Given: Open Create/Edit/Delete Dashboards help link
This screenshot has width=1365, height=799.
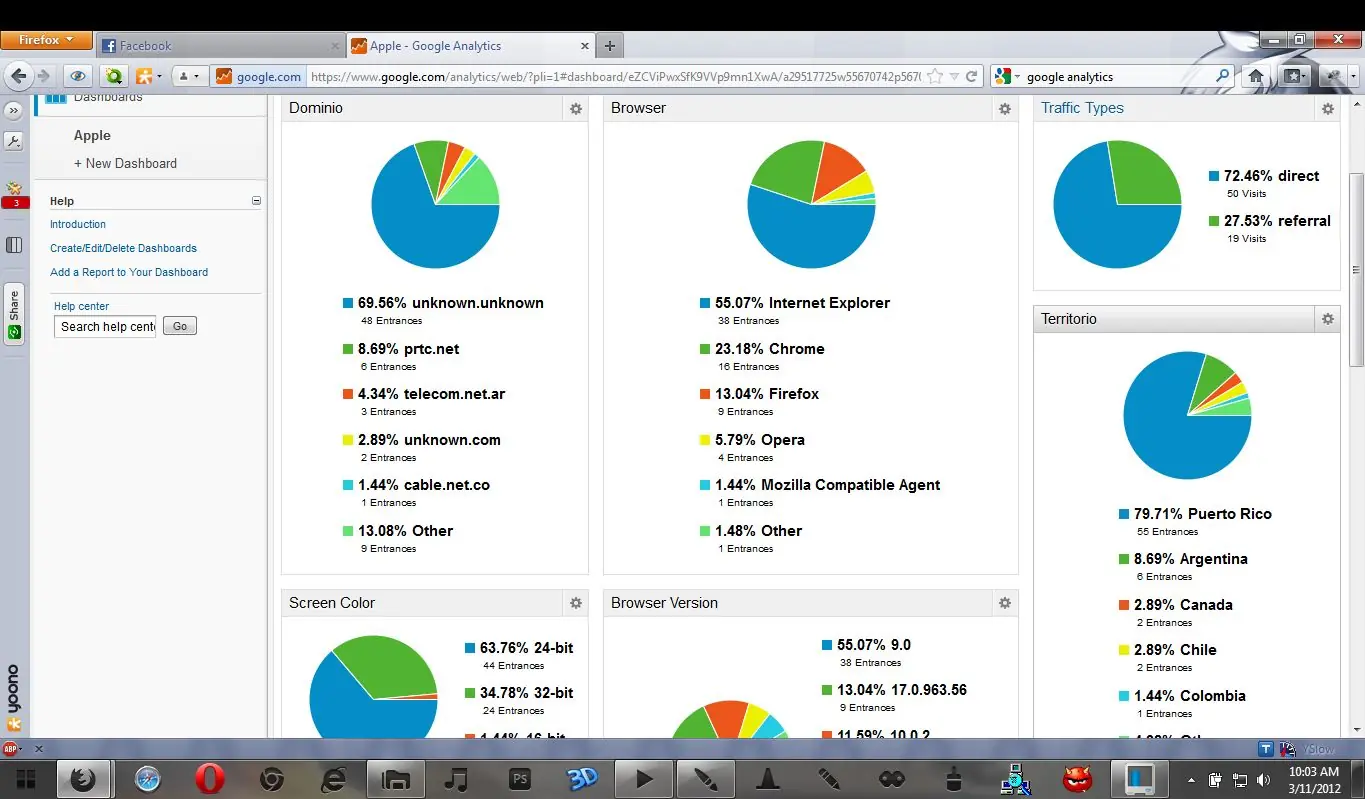Looking at the screenshot, I should click(x=123, y=248).
